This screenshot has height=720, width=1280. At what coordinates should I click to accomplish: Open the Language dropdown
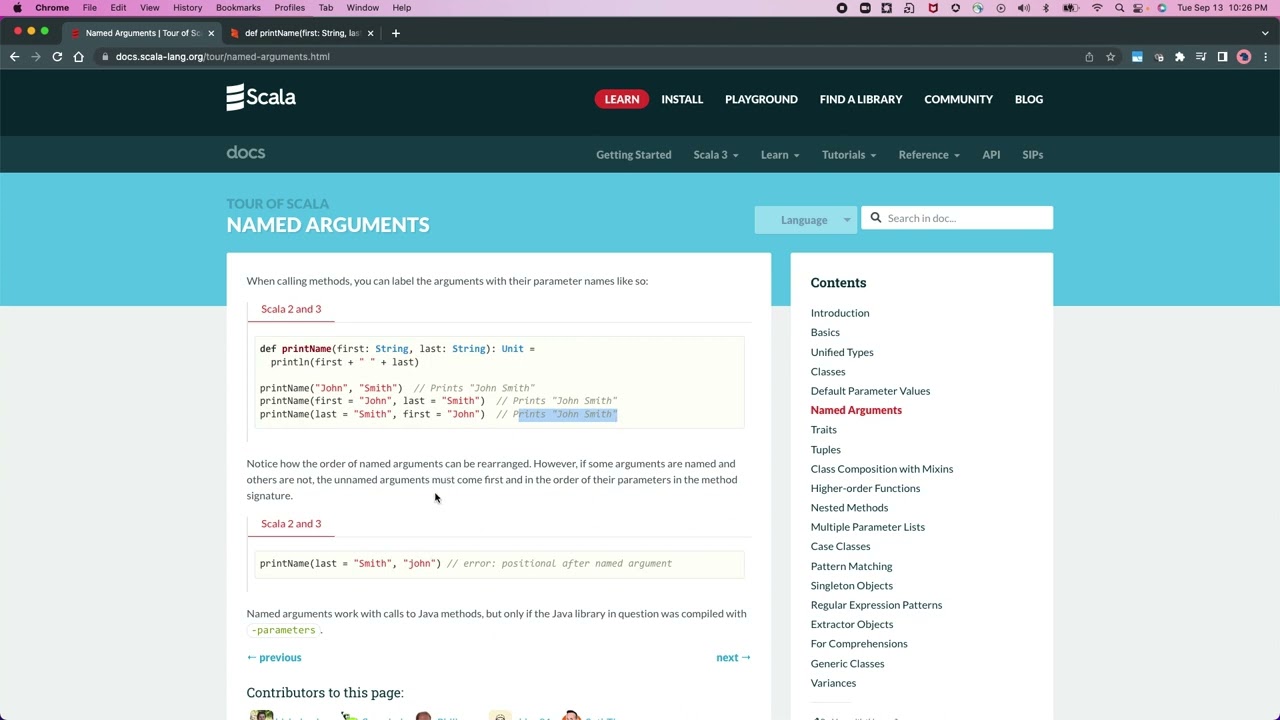[806, 220]
